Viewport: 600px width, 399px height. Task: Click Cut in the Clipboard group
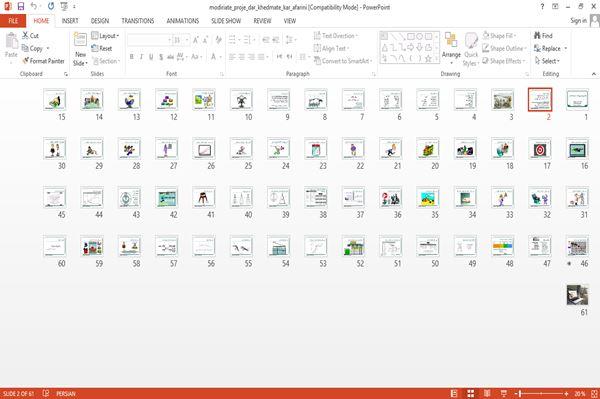point(30,36)
